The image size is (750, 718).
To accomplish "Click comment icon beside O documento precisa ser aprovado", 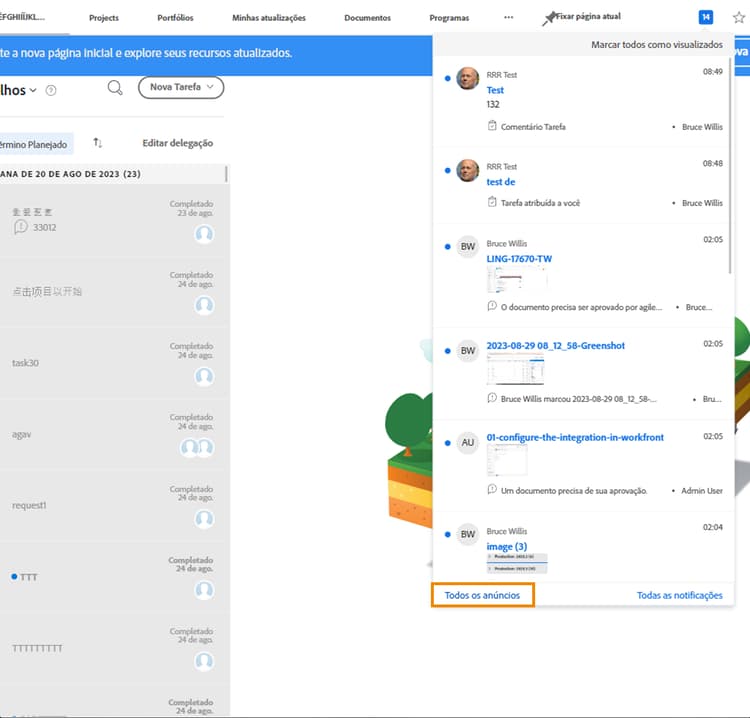I will 492,306.
